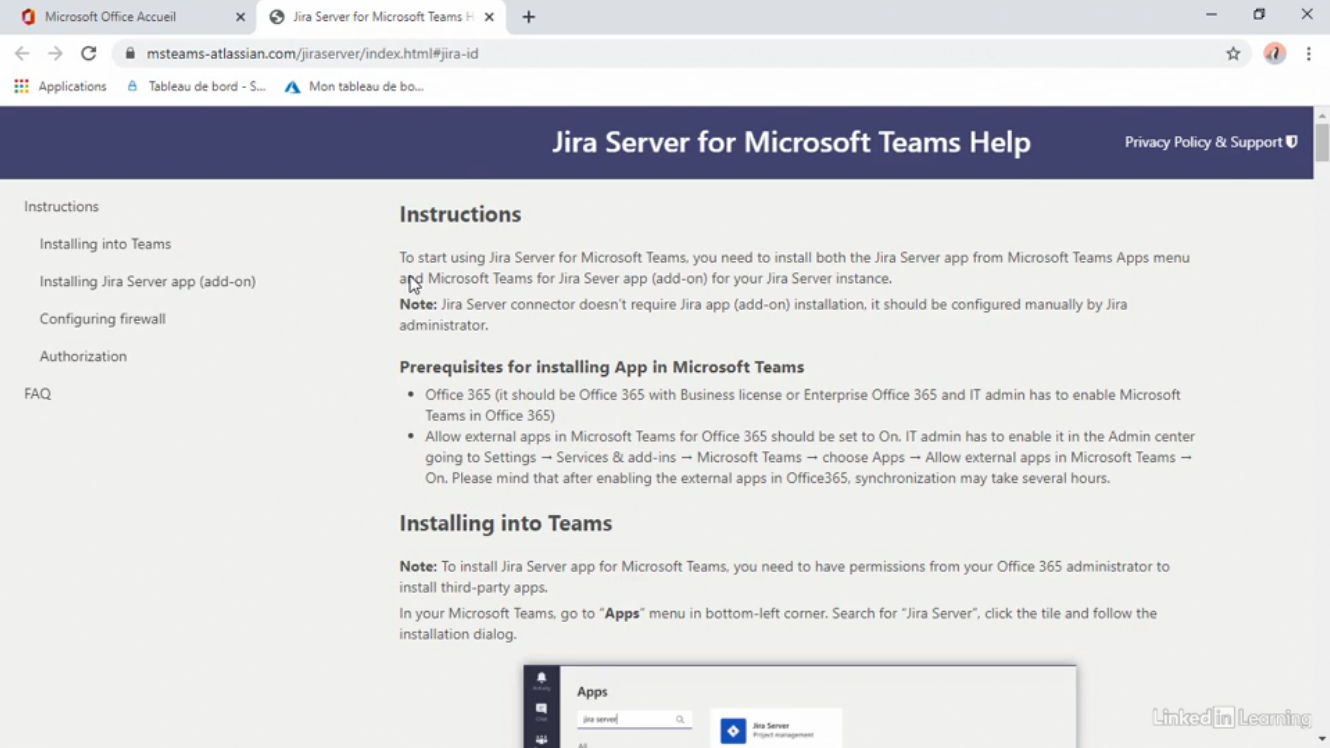Screen dimensions: 1330x748
Task: Select the Jira Server for Microsoft Teams tab
Action: (x=380, y=17)
